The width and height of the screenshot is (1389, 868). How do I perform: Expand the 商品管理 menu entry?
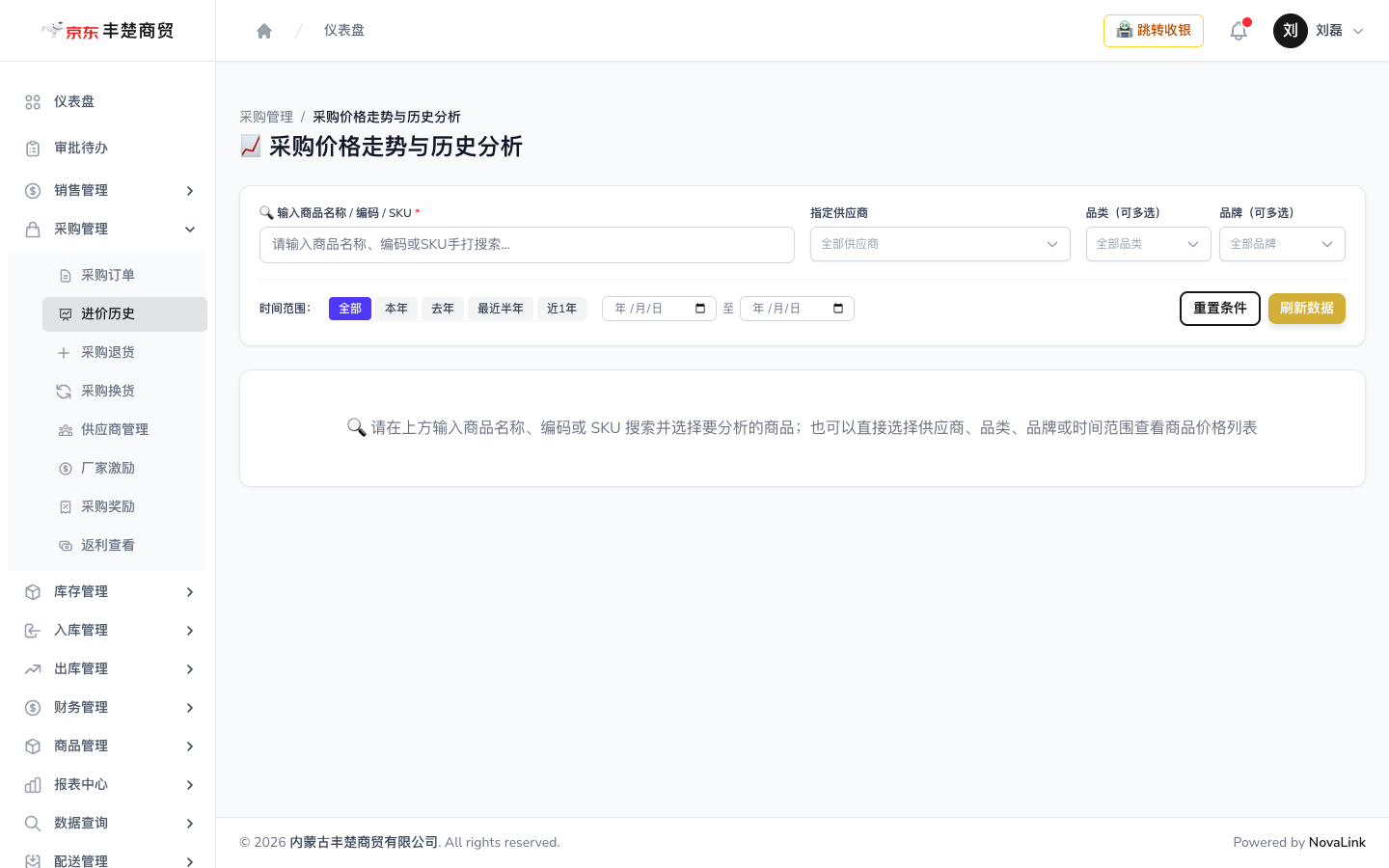pos(108,746)
